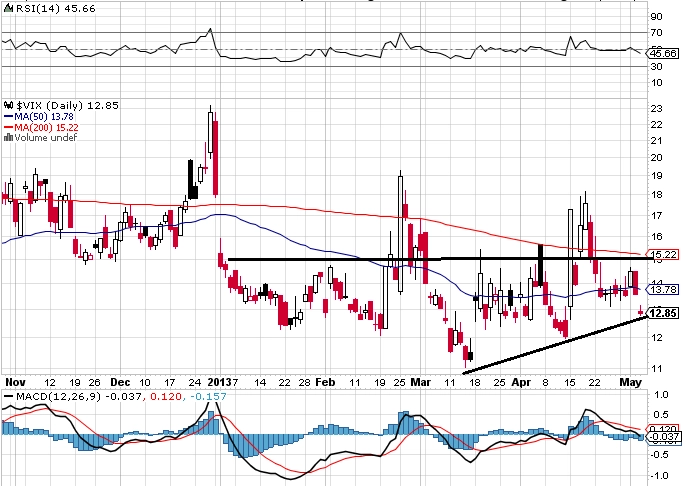Screen dimensions: 685x486
Task: Click the Apr month label on date axis
Action: pyautogui.click(x=522, y=382)
